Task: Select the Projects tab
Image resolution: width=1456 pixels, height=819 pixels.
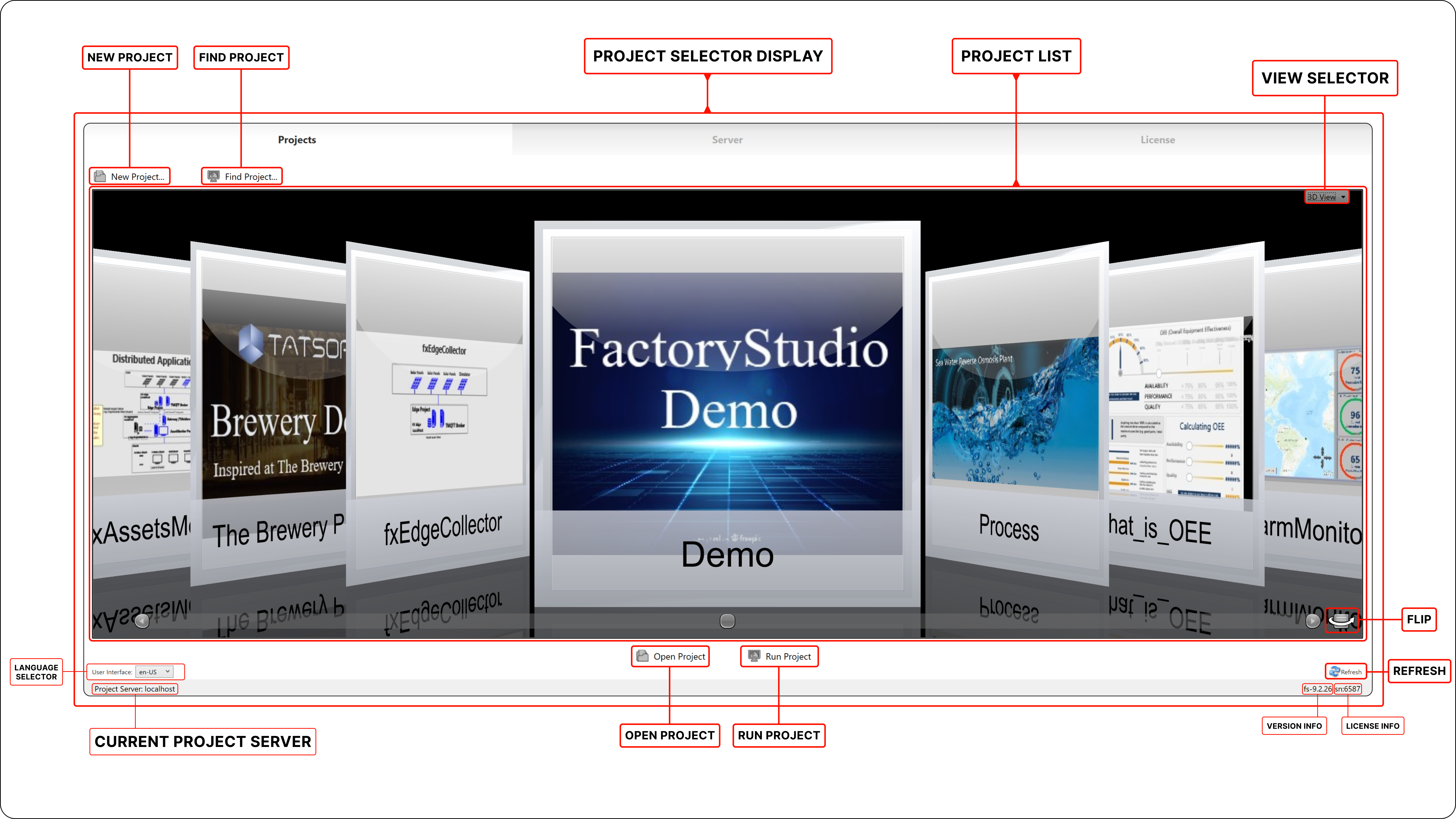Action: tap(297, 140)
